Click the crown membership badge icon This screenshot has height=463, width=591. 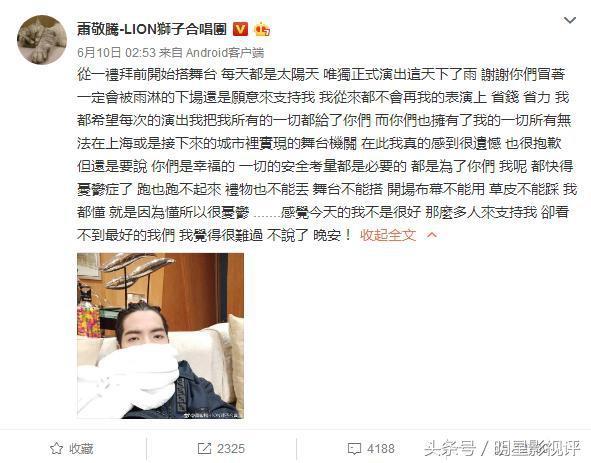(x=262, y=29)
